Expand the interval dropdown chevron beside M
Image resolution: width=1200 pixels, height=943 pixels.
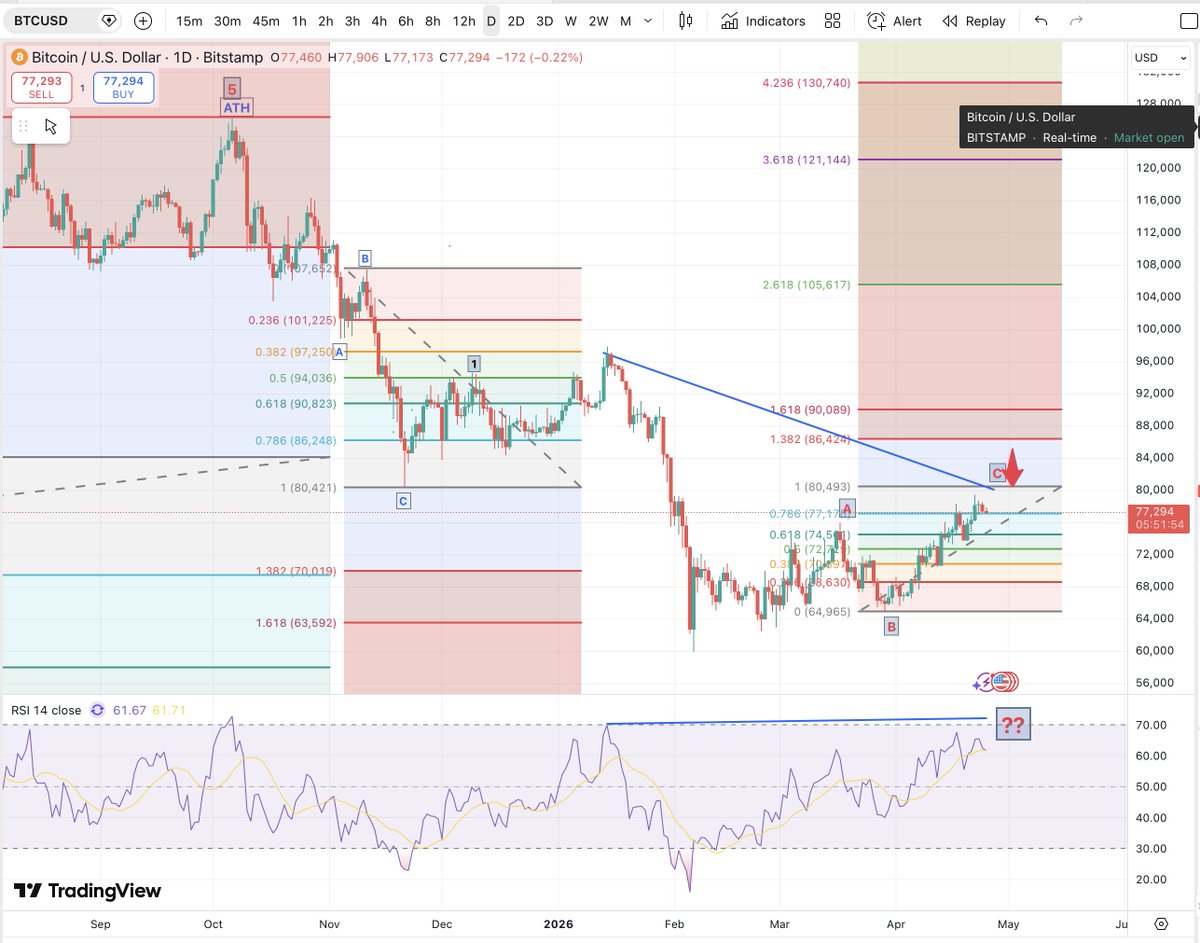point(647,20)
